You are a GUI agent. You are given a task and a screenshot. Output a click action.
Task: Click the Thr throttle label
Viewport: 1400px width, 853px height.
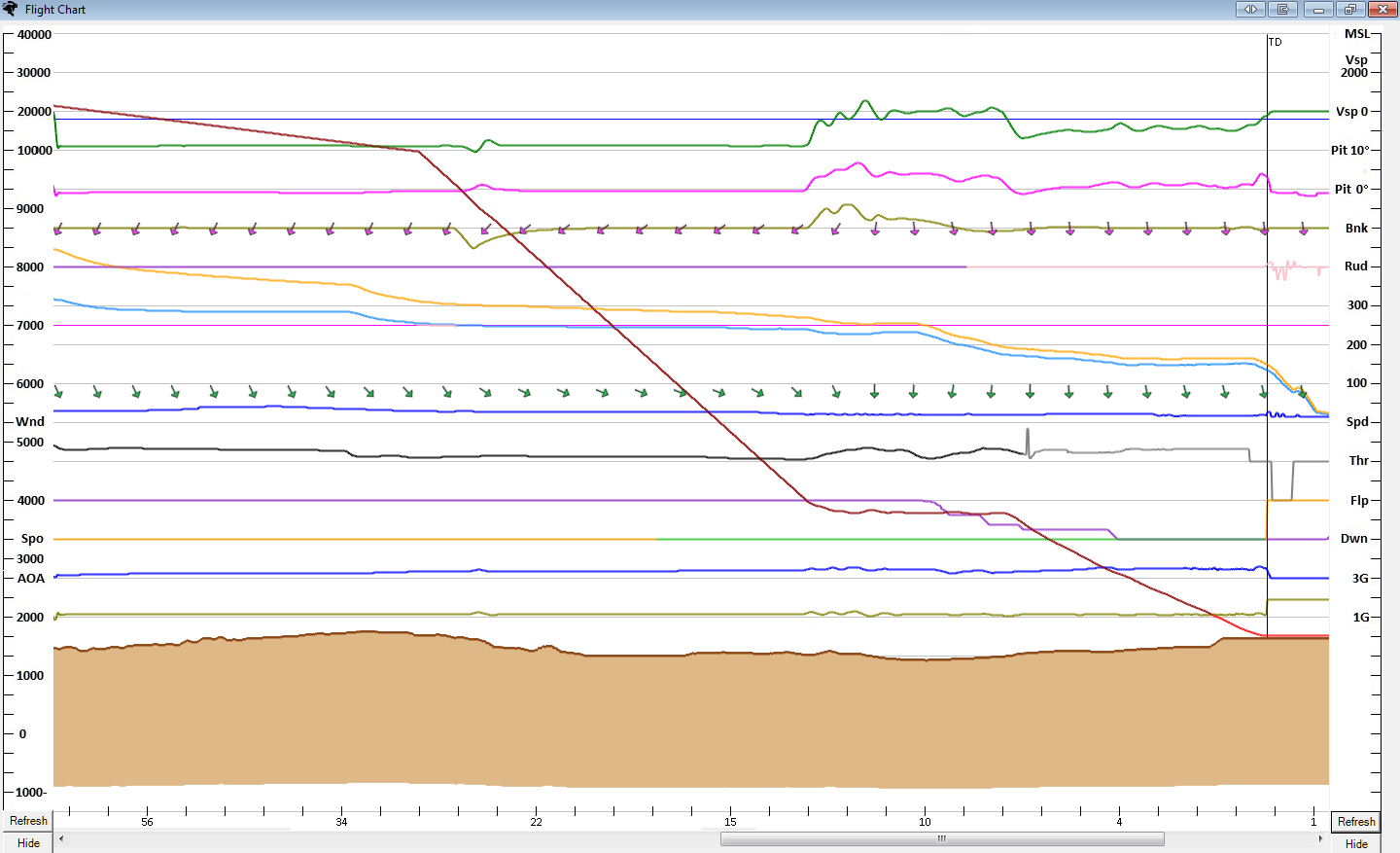(1358, 461)
